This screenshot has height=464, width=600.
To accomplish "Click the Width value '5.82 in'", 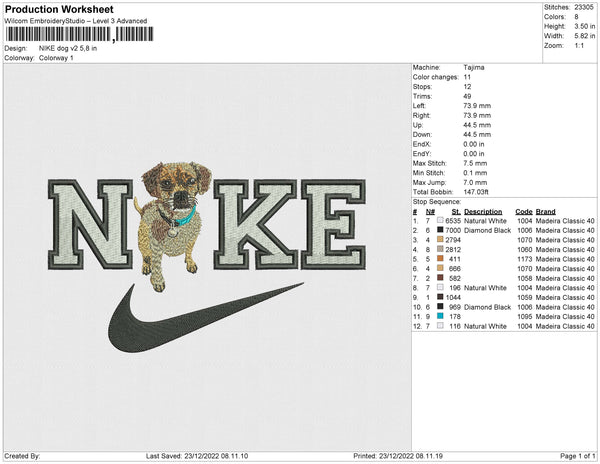I will click(x=584, y=36).
